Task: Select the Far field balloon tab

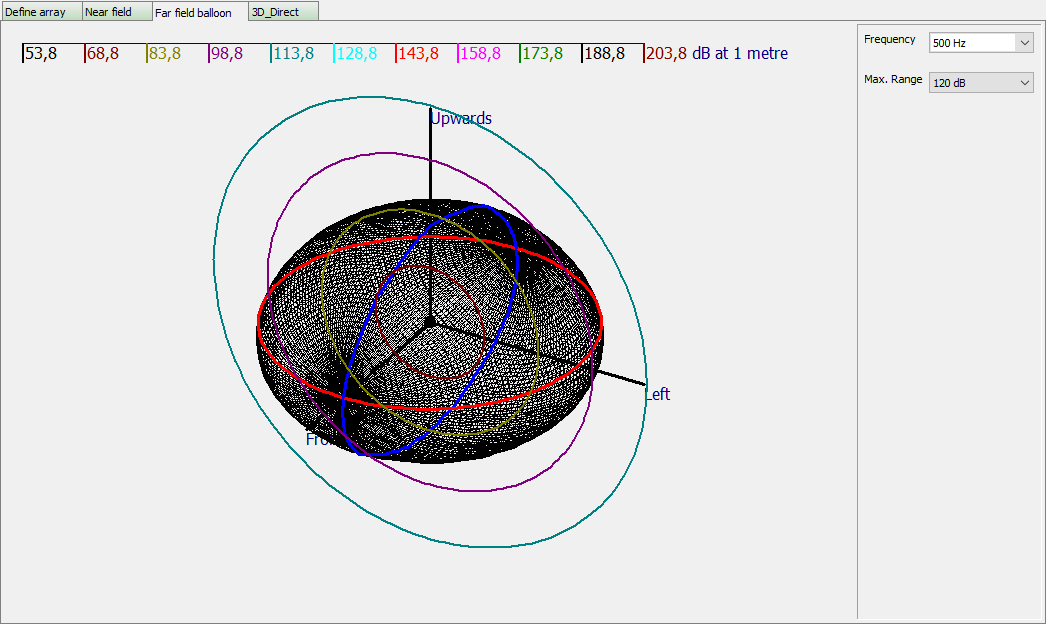Action: 200,12
